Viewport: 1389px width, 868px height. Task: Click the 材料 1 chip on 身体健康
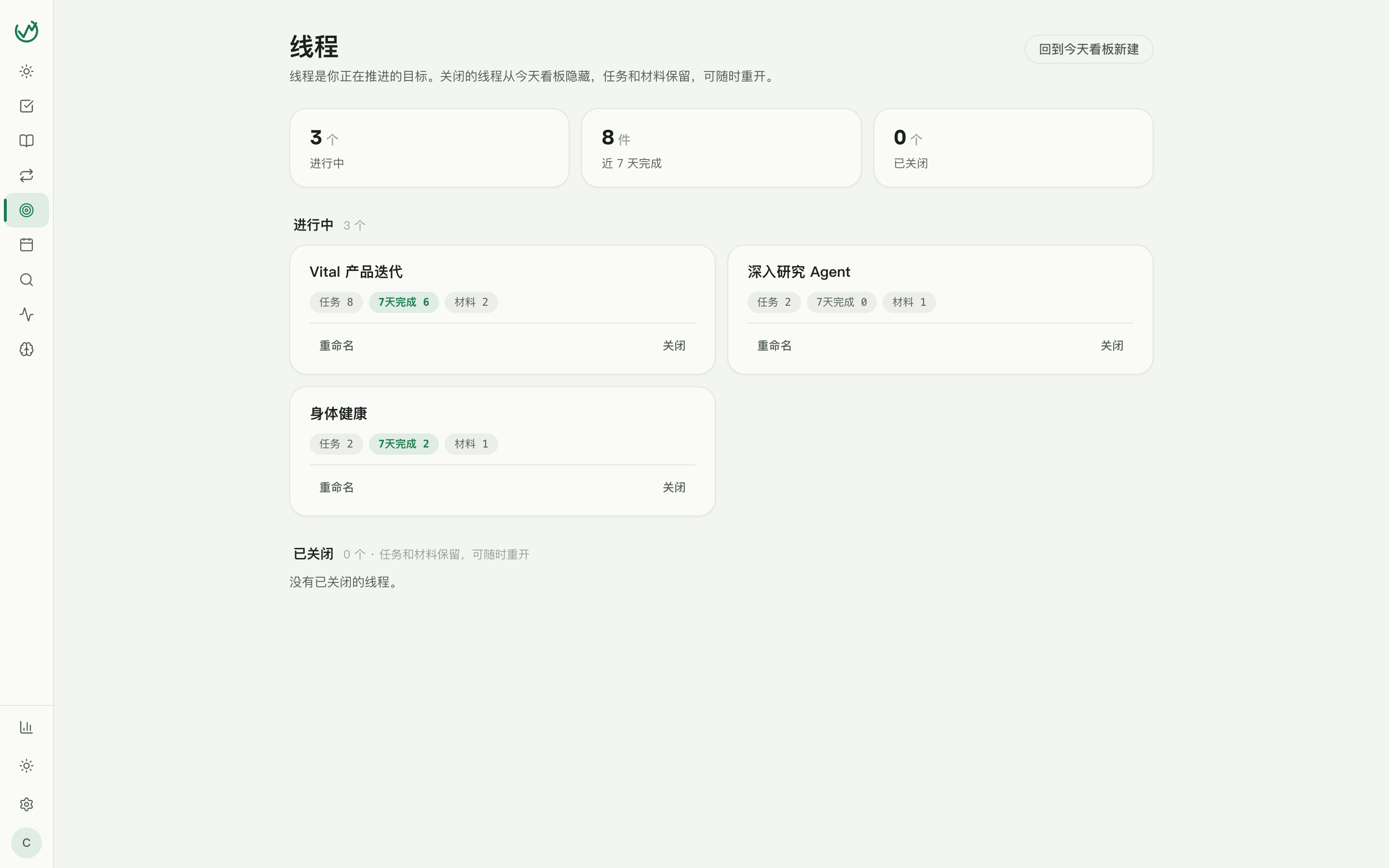[x=471, y=444]
